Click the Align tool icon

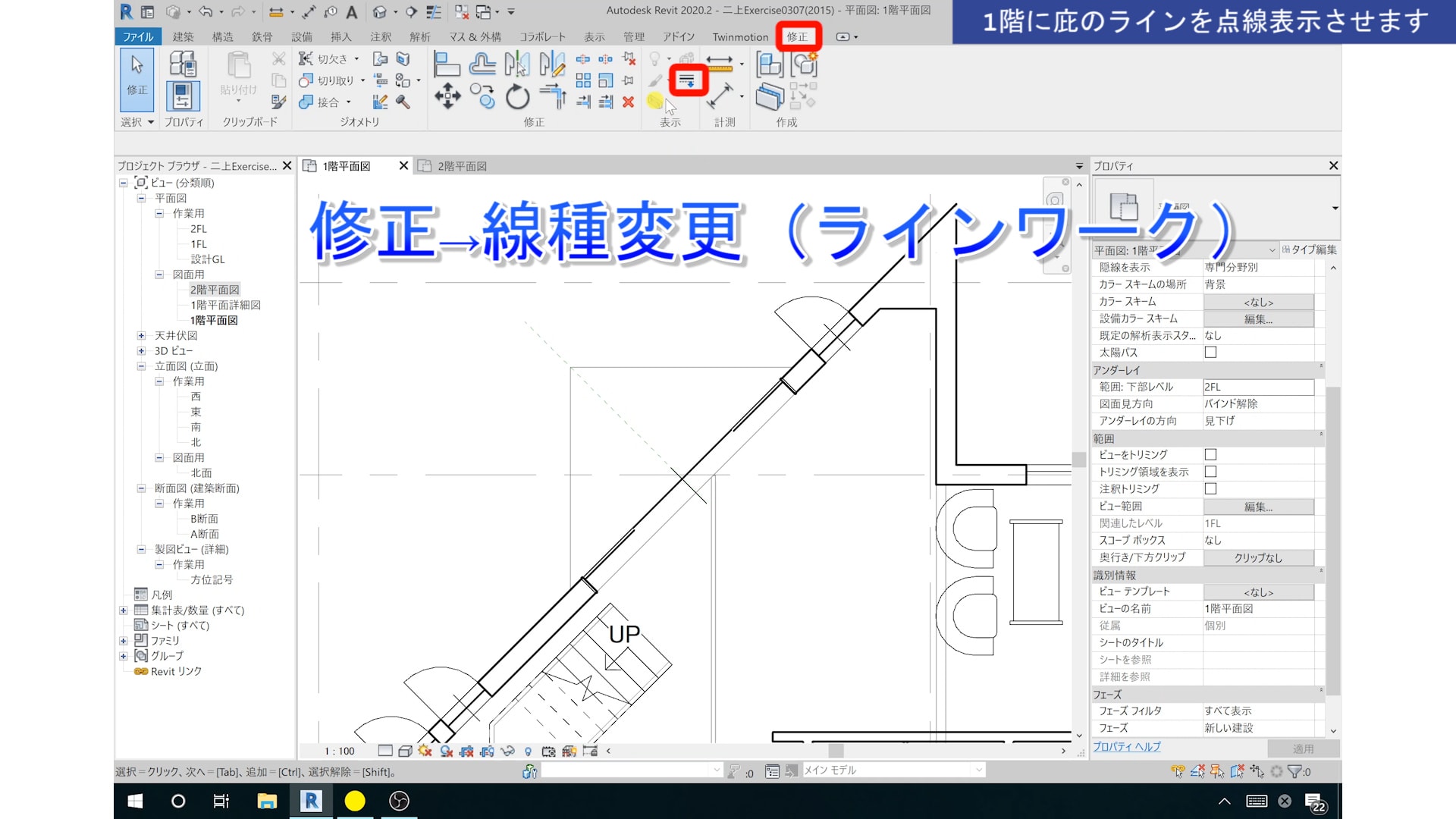tap(446, 64)
